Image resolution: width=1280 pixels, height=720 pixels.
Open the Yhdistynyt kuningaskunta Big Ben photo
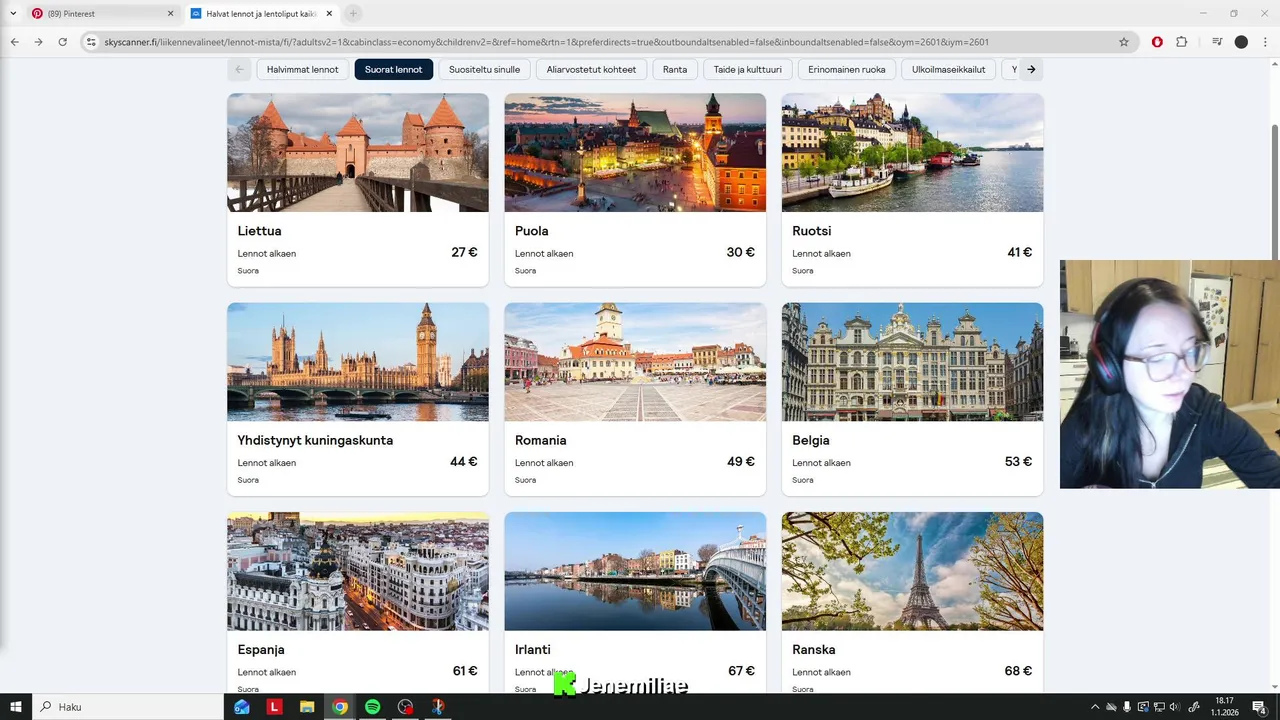coord(358,362)
